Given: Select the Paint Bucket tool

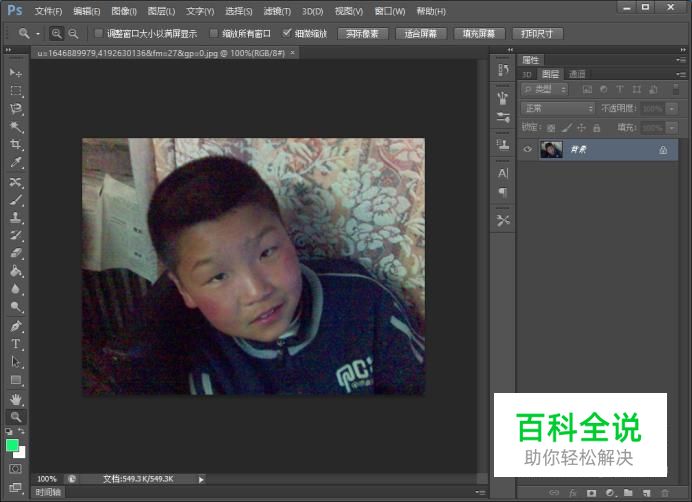Looking at the screenshot, I should click(x=16, y=271).
